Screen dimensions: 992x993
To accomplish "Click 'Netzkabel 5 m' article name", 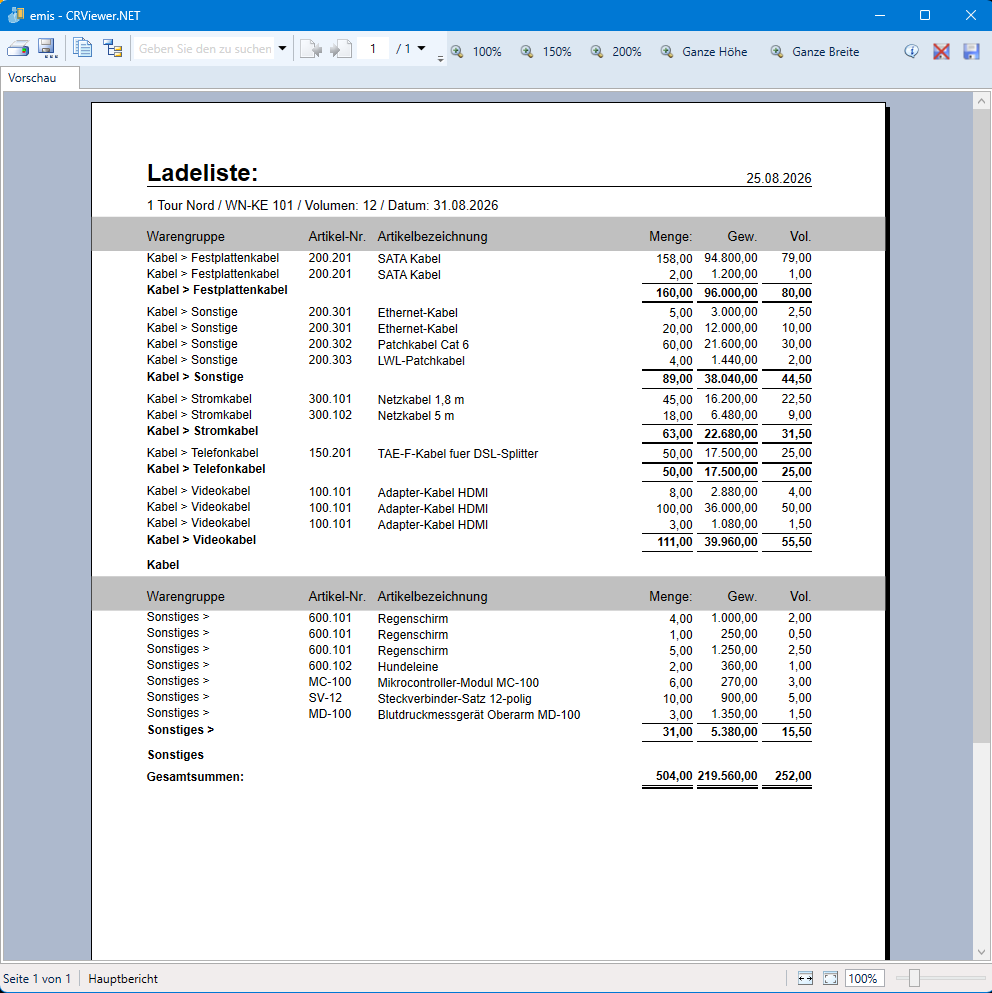I will click(x=416, y=415).
